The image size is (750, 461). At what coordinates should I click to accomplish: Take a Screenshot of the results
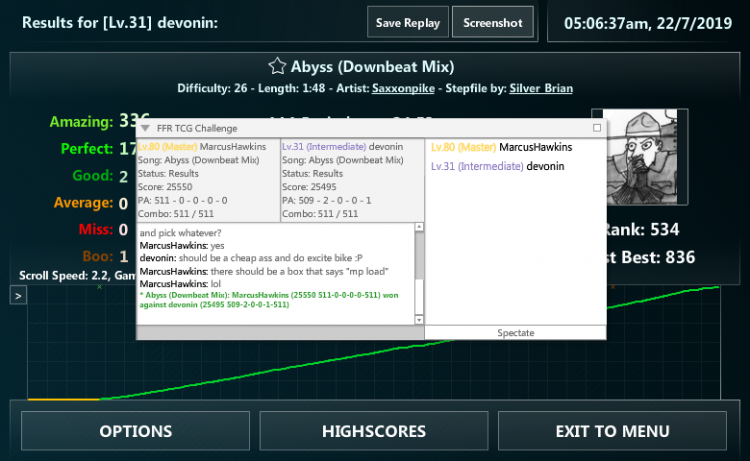(x=492, y=22)
